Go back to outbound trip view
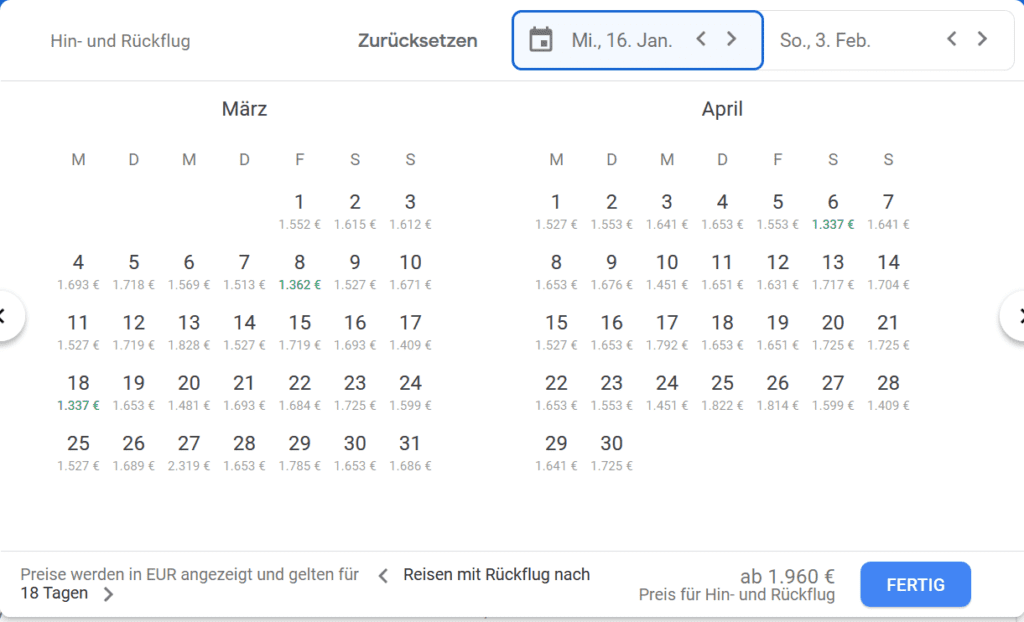Image resolution: width=1024 pixels, height=622 pixels. point(383,575)
